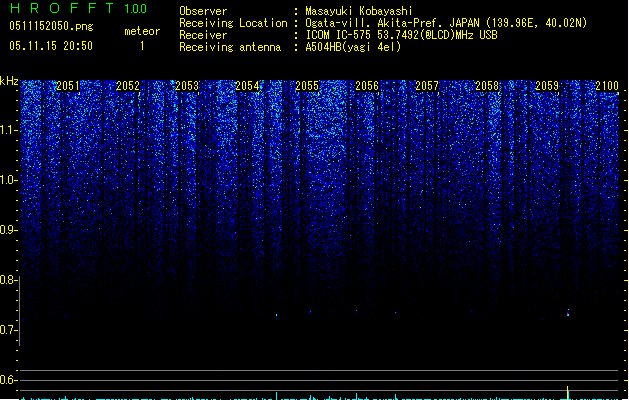Click the 2054 time marker
The width and height of the screenshot is (629, 400).
(247, 86)
